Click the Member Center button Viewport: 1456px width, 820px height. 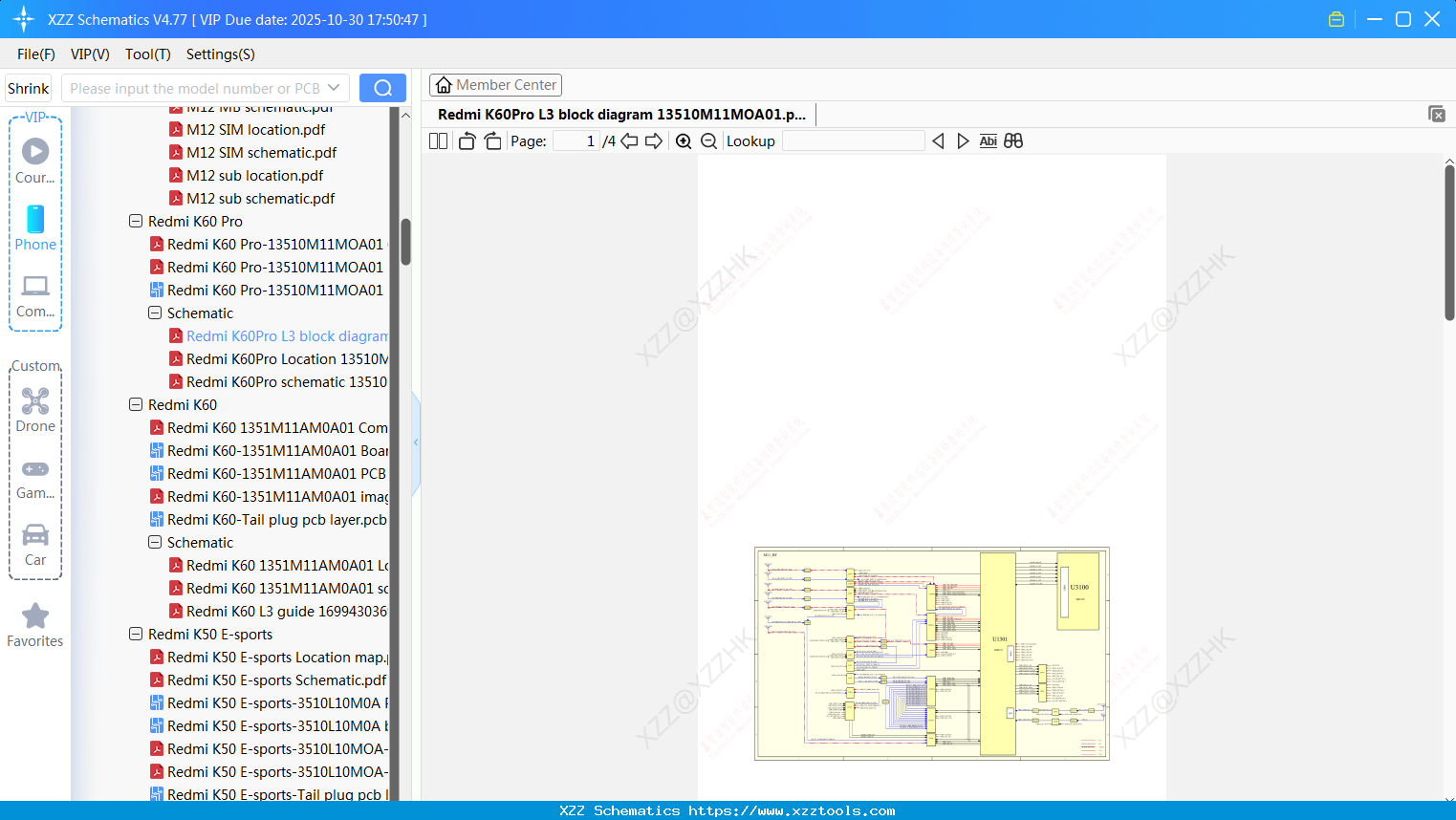pyautogui.click(x=495, y=84)
